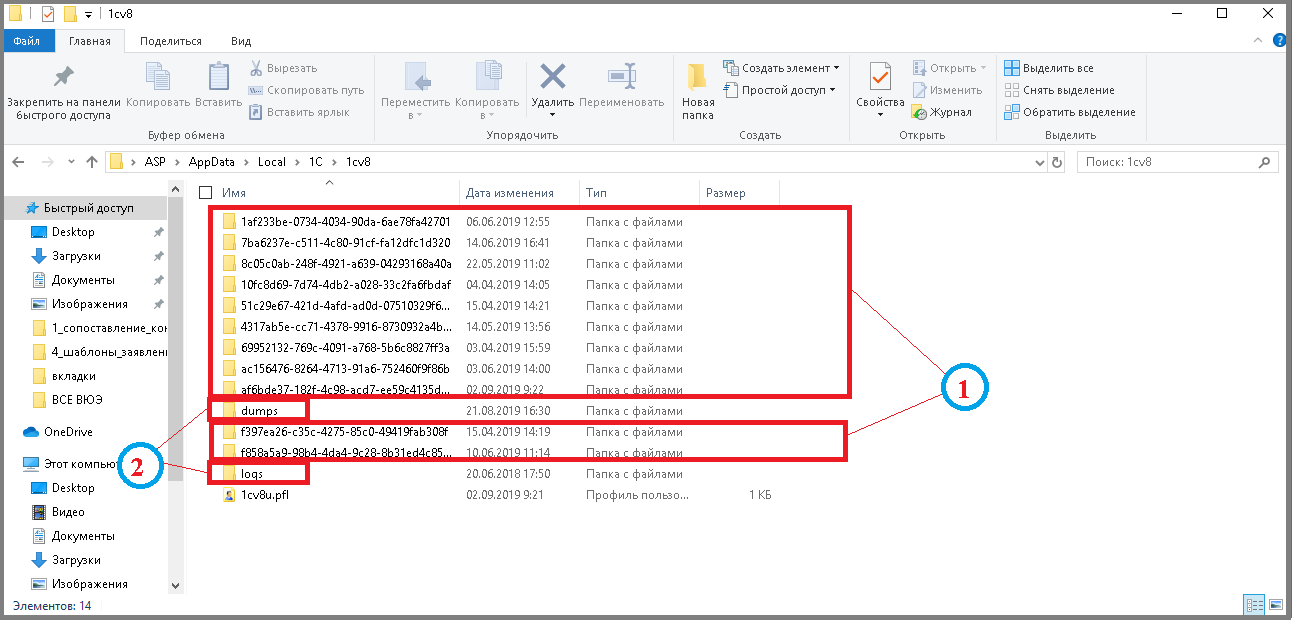Sort by the Тип column
Viewport: 1292px width, 620px height.
pos(596,193)
